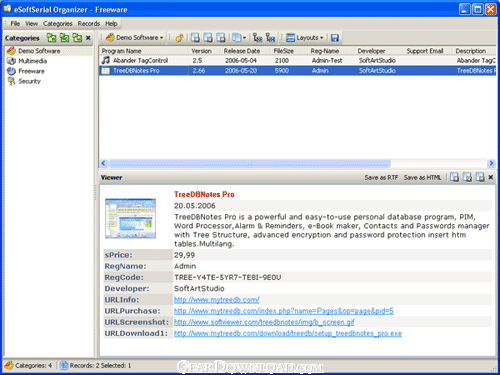Click the FileSize column header

[288, 51]
